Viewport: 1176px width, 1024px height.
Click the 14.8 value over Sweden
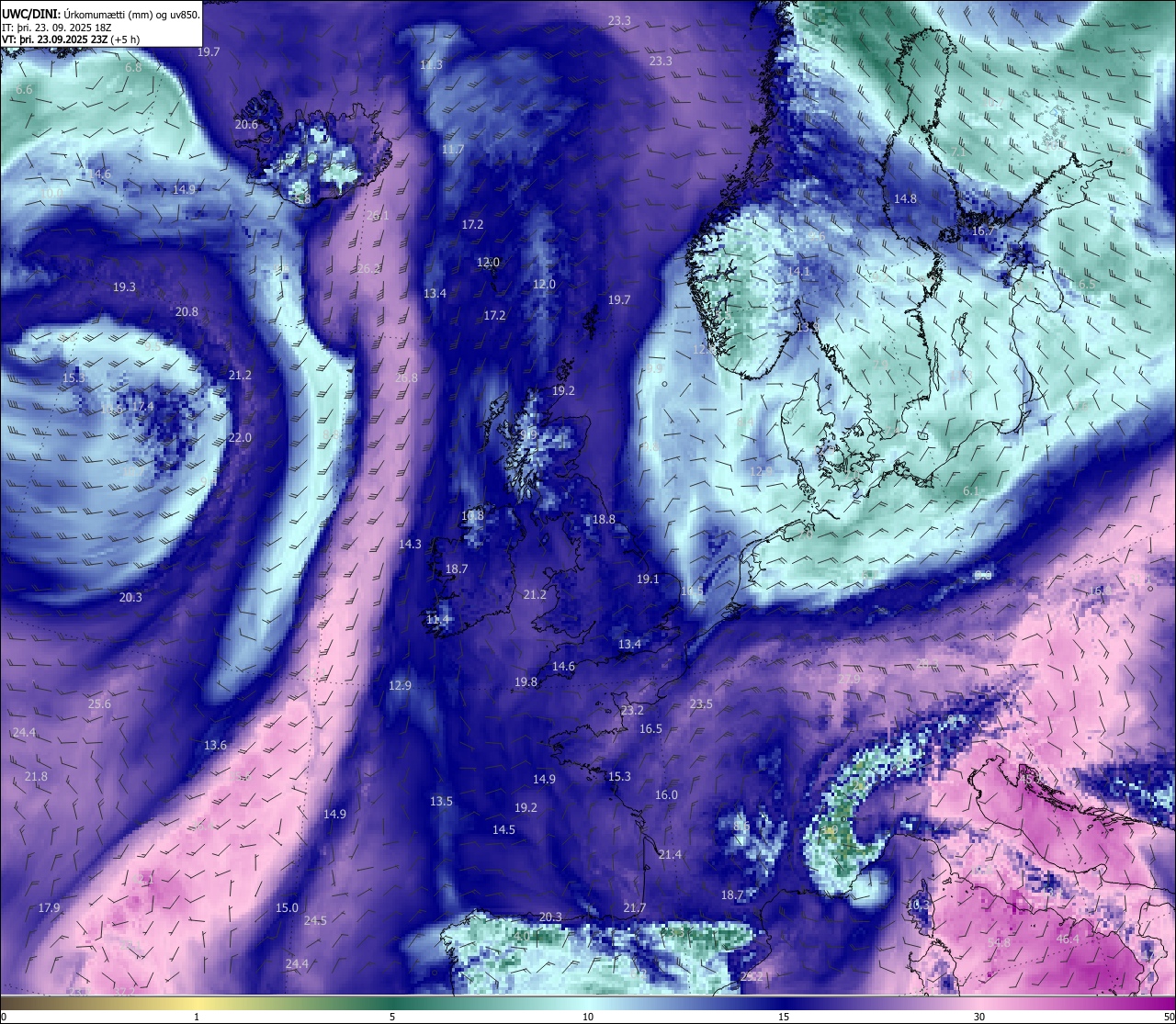pyautogui.click(x=905, y=199)
